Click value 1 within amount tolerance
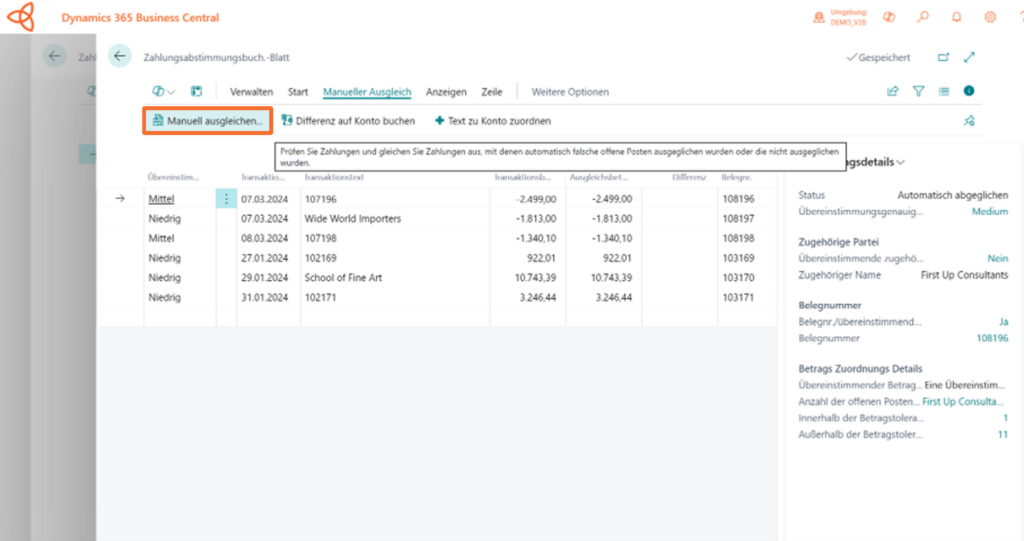Viewport: 1024px width, 541px height. click(1006, 418)
